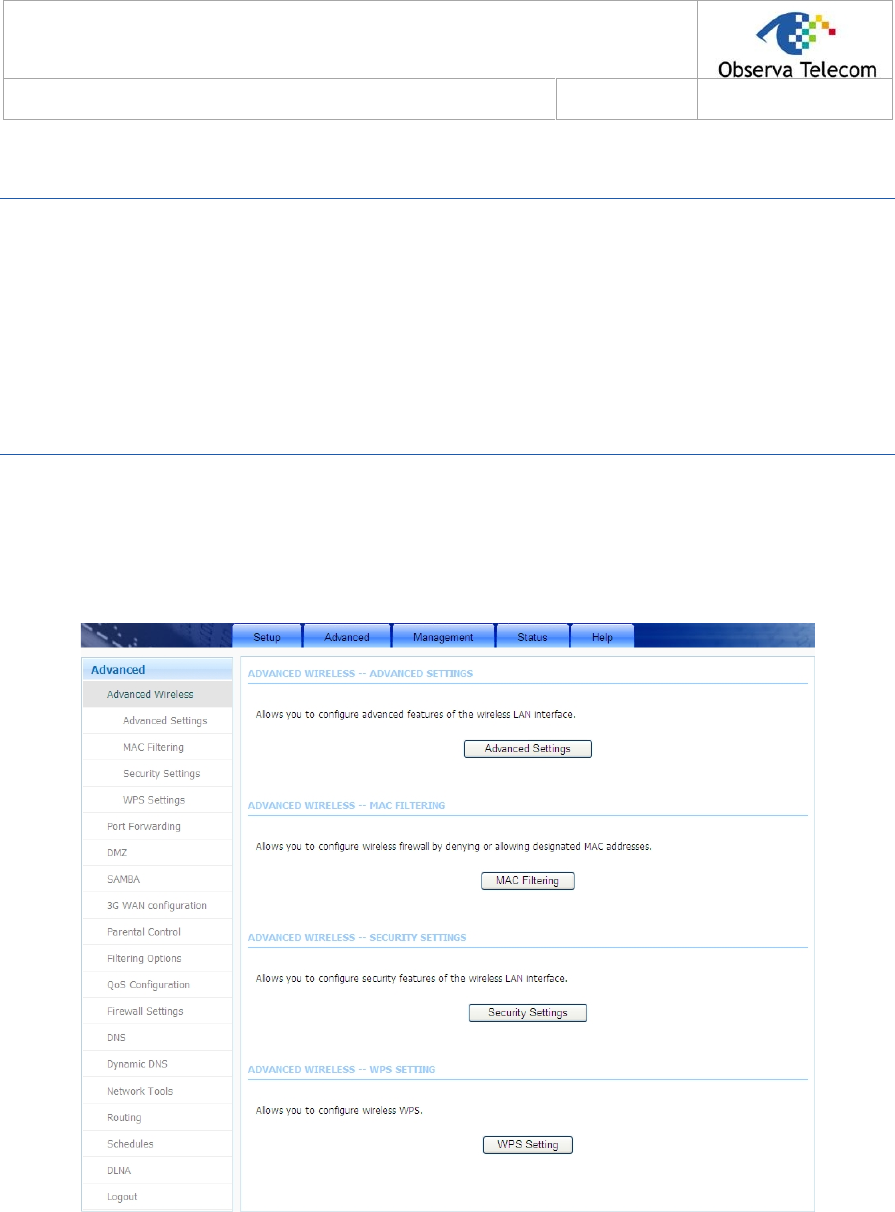Click the WPS Setting button

(528, 1145)
